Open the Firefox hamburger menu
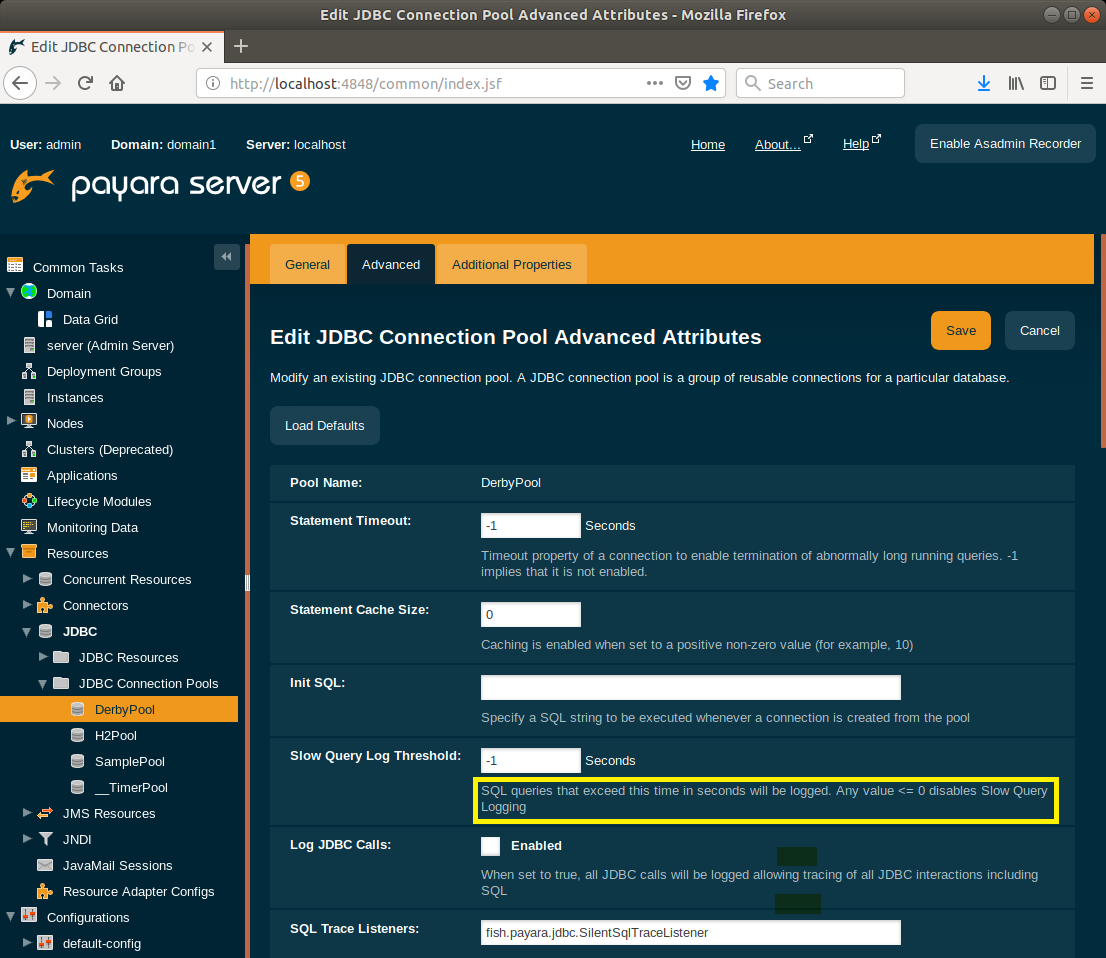The height and width of the screenshot is (958, 1106). pyautogui.click(x=1087, y=84)
